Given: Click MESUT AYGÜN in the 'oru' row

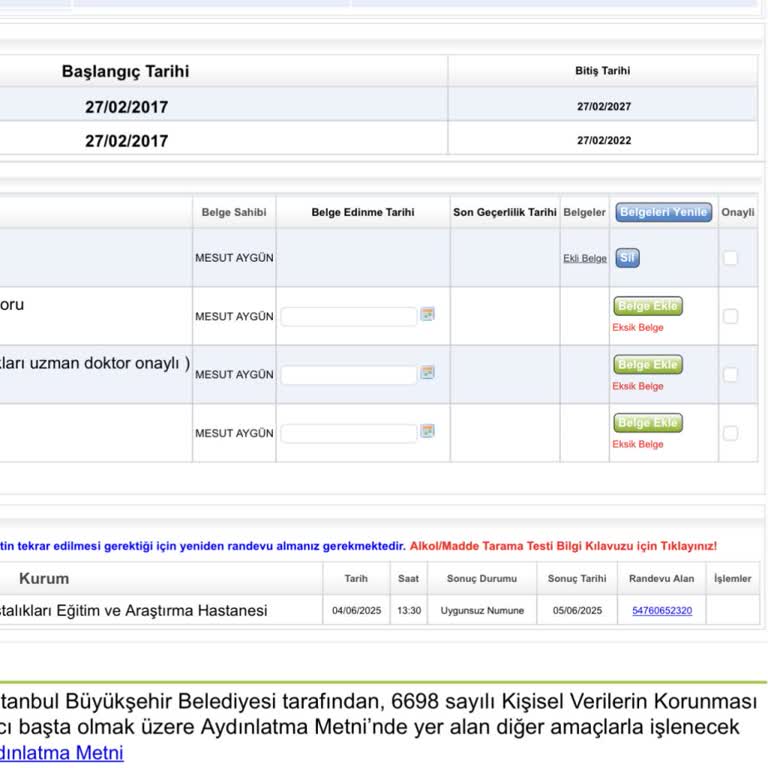Looking at the screenshot, I should click(x=234, y=316).
